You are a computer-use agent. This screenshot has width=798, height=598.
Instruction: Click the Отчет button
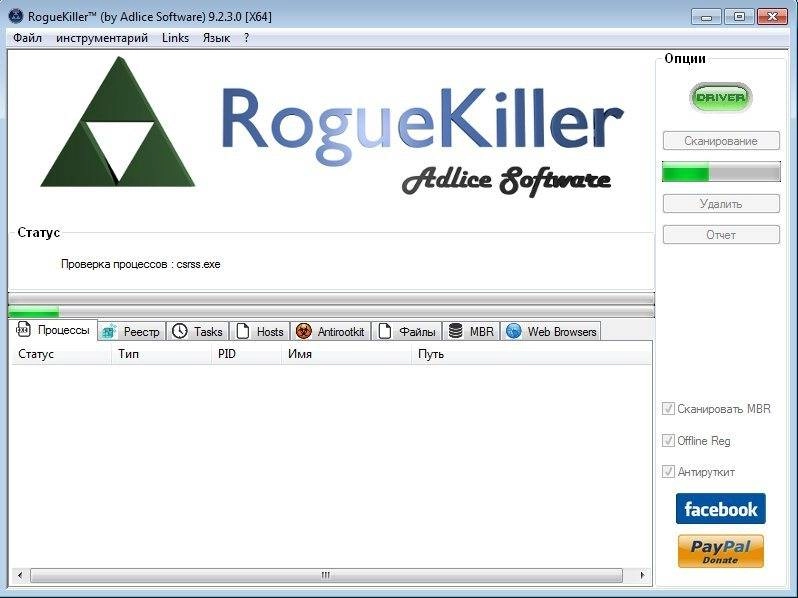tap(721, 235)
